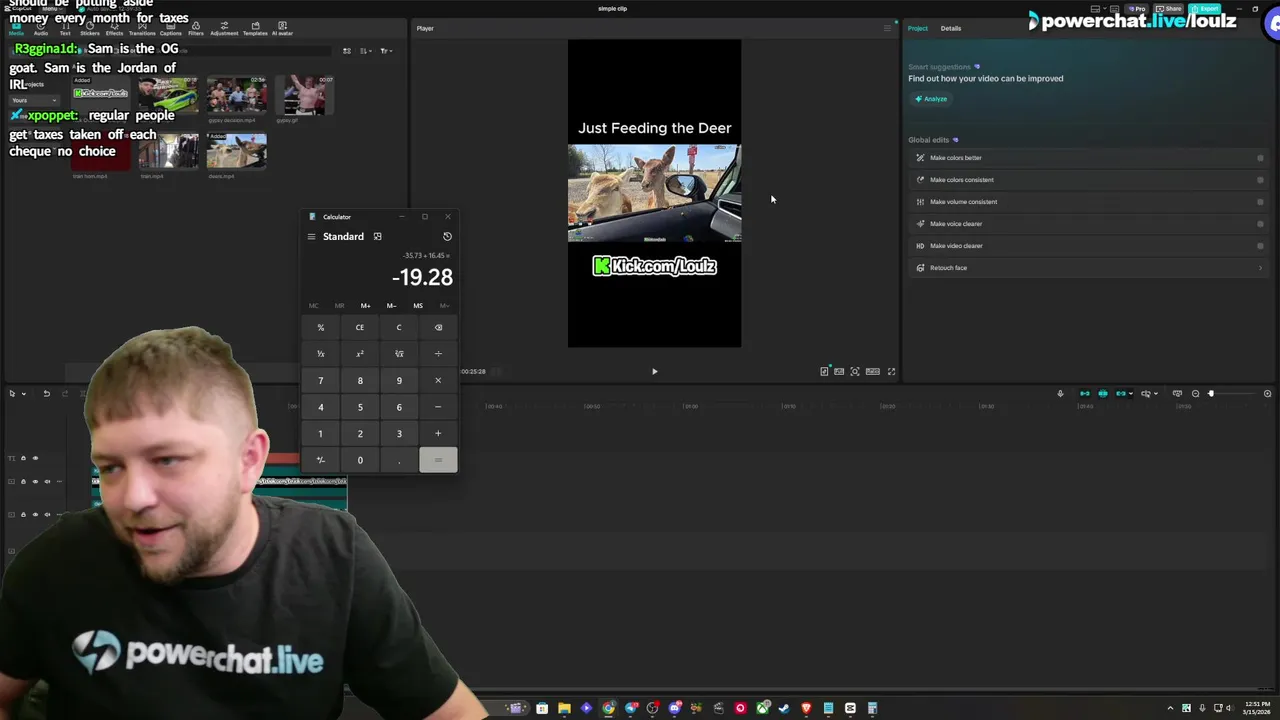Play the preview in Player

coord(655,372)
